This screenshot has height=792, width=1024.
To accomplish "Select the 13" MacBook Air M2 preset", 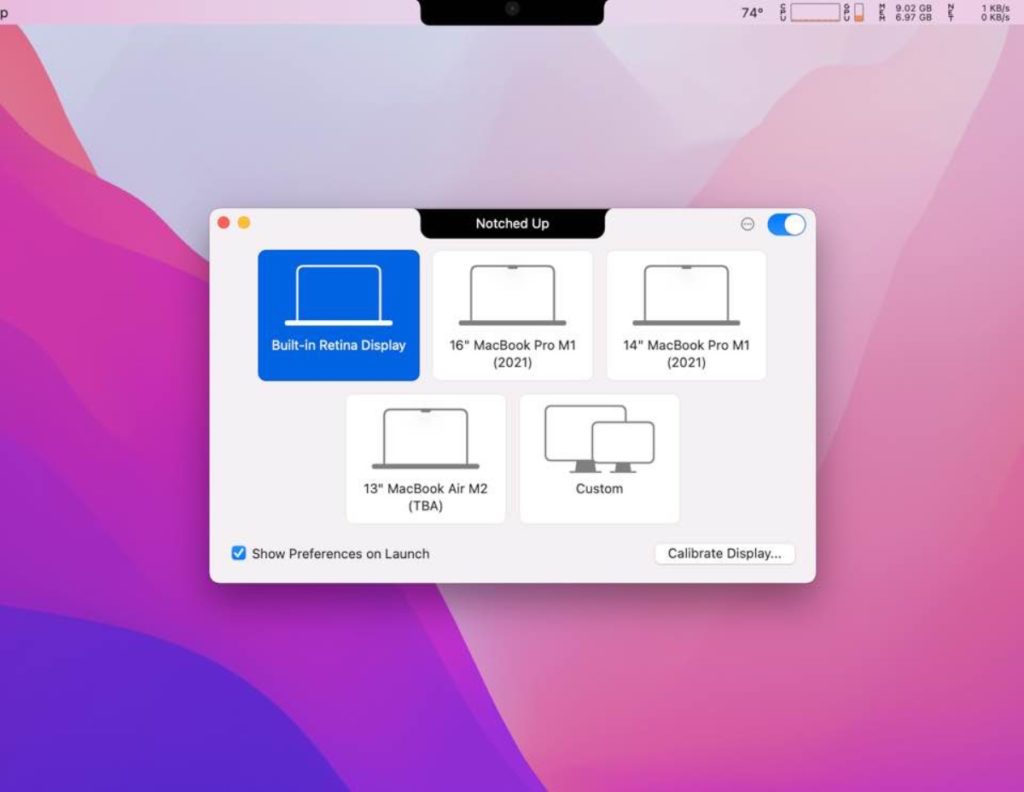I will point(425,458).
